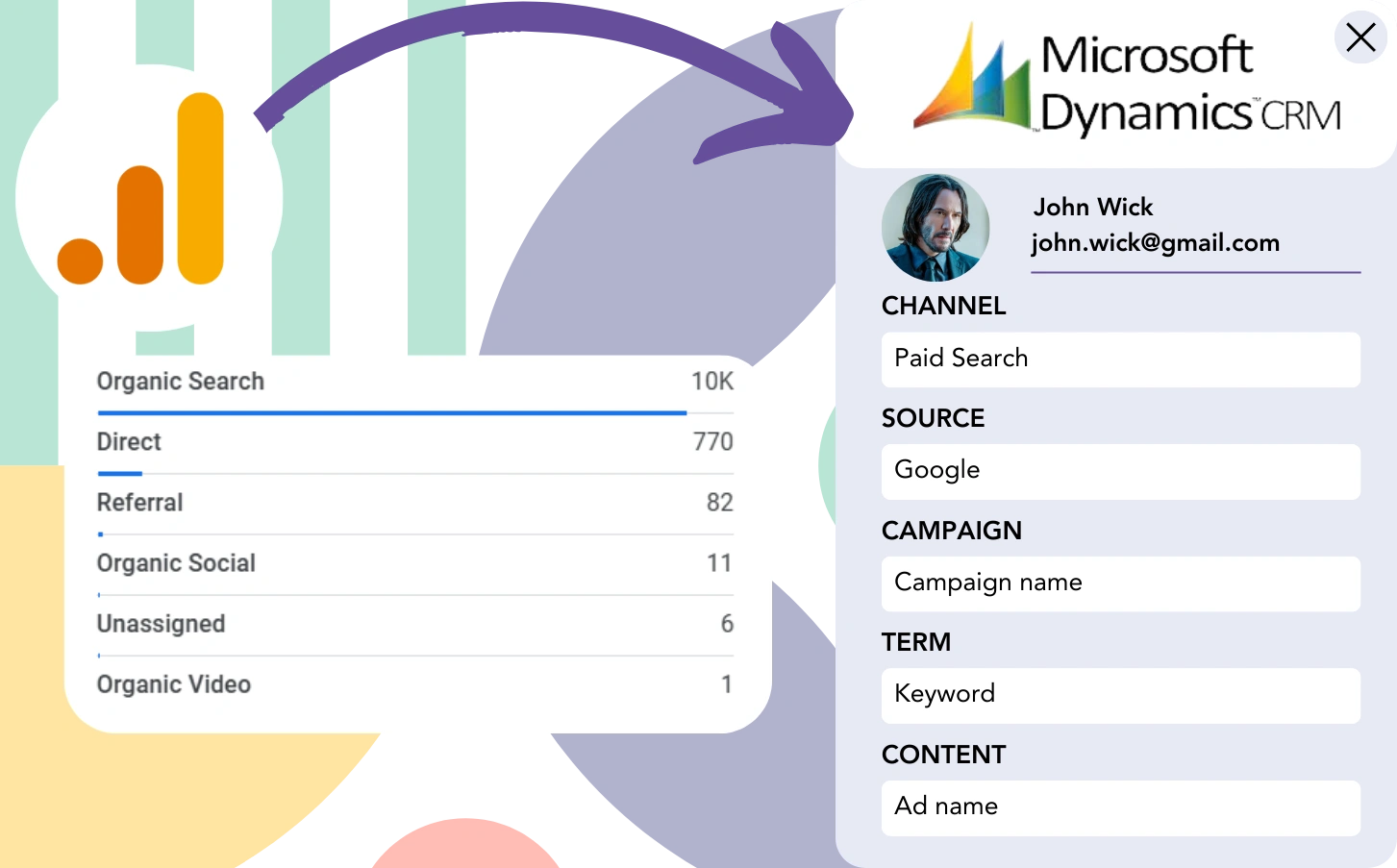Close the Dynamics CRM panel with X
This screenshot has width=1397, height=868.
click(1360, 37)
